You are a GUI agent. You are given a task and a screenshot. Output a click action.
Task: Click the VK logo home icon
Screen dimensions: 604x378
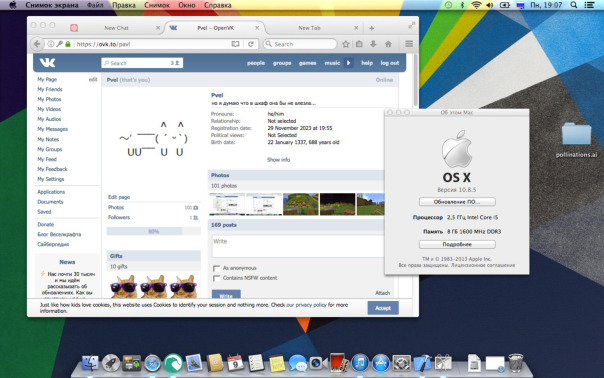[47, 62]
